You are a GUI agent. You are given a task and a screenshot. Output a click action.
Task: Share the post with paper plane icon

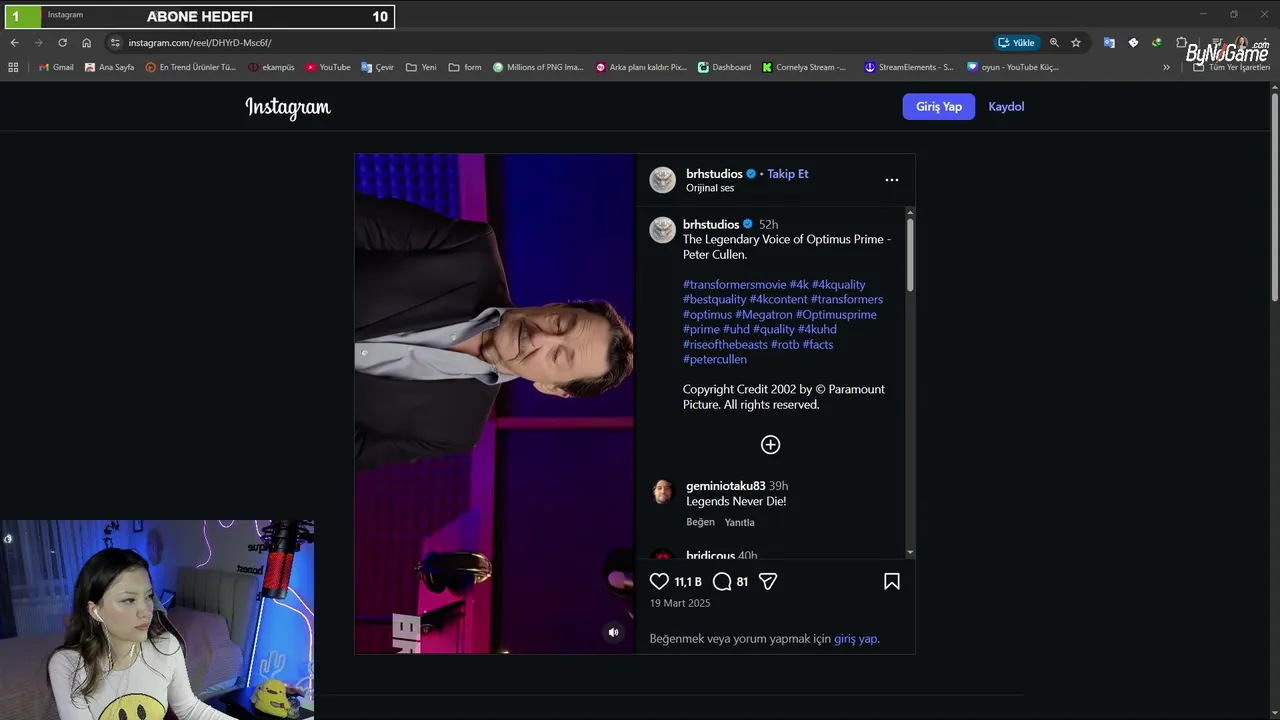[x=768, y=581]
